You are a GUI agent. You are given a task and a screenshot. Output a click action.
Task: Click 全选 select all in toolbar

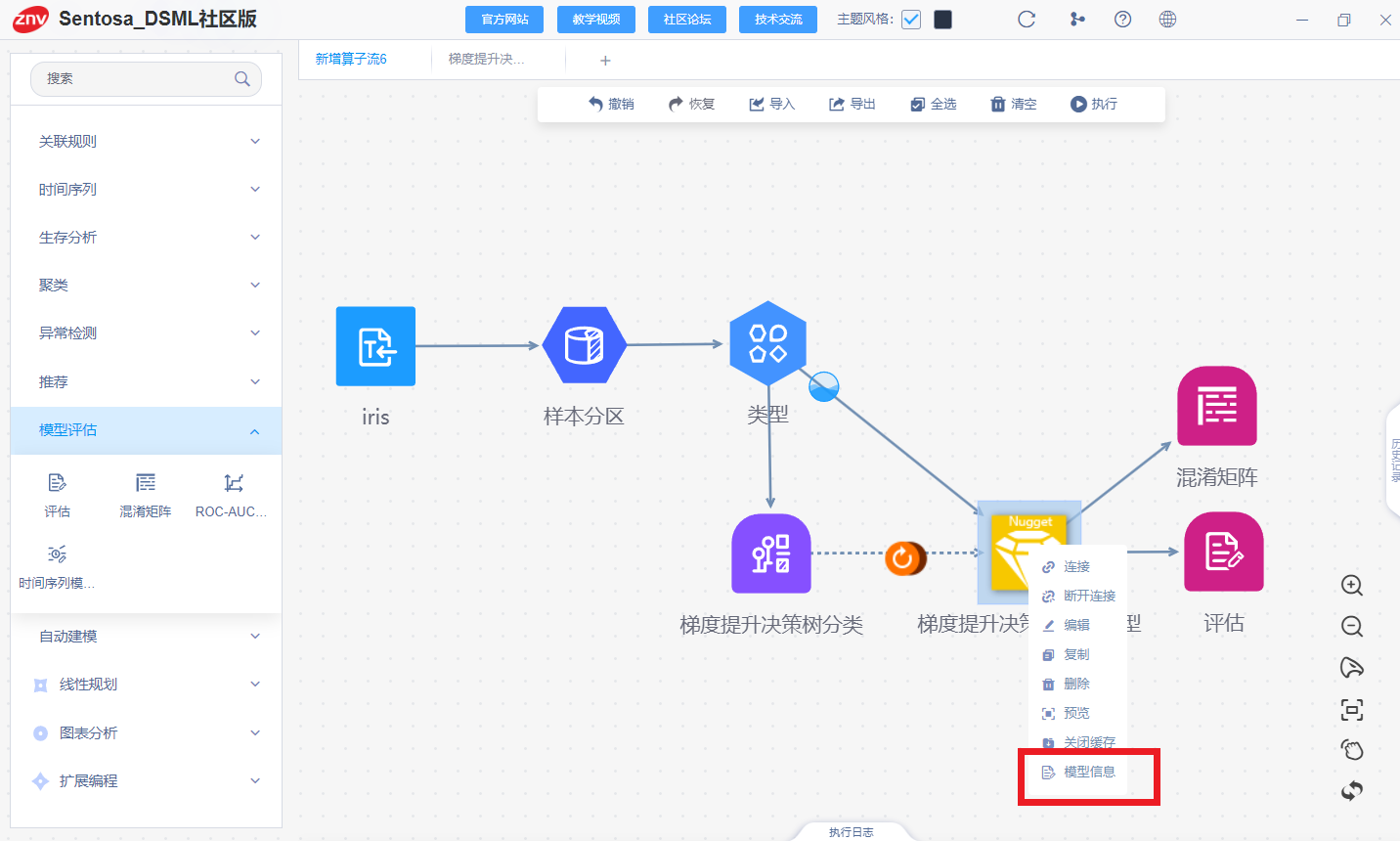click(x=934, y=104)
